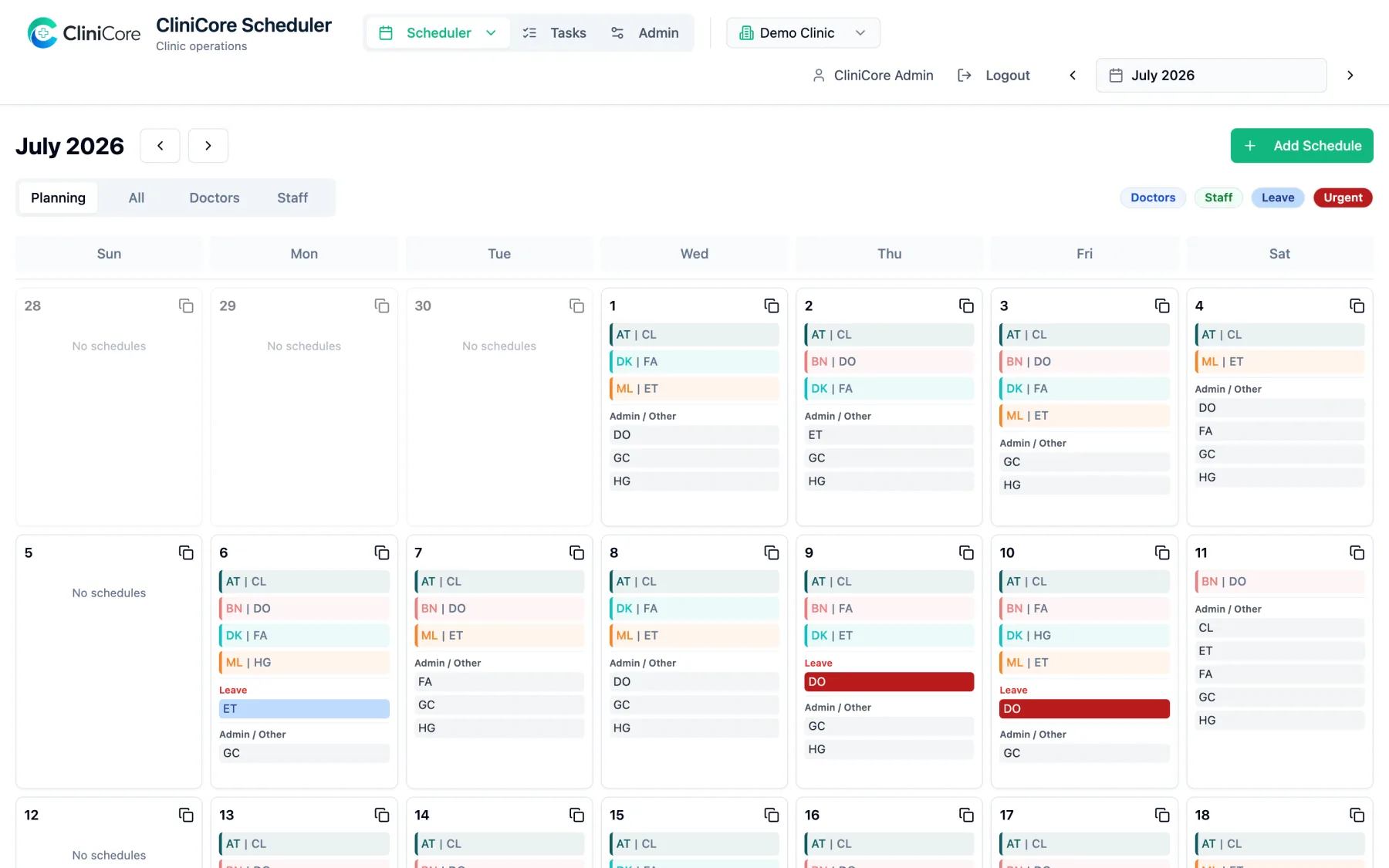The image size is (1389, 868).
Task: Click CliniCore Admin profile name
Action: tap(884, 75)
